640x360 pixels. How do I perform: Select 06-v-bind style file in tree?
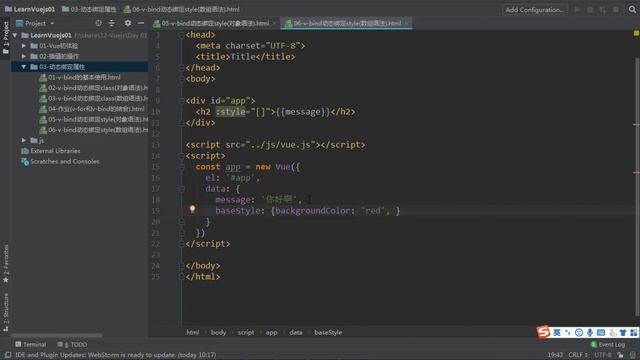tap(93, 130)
